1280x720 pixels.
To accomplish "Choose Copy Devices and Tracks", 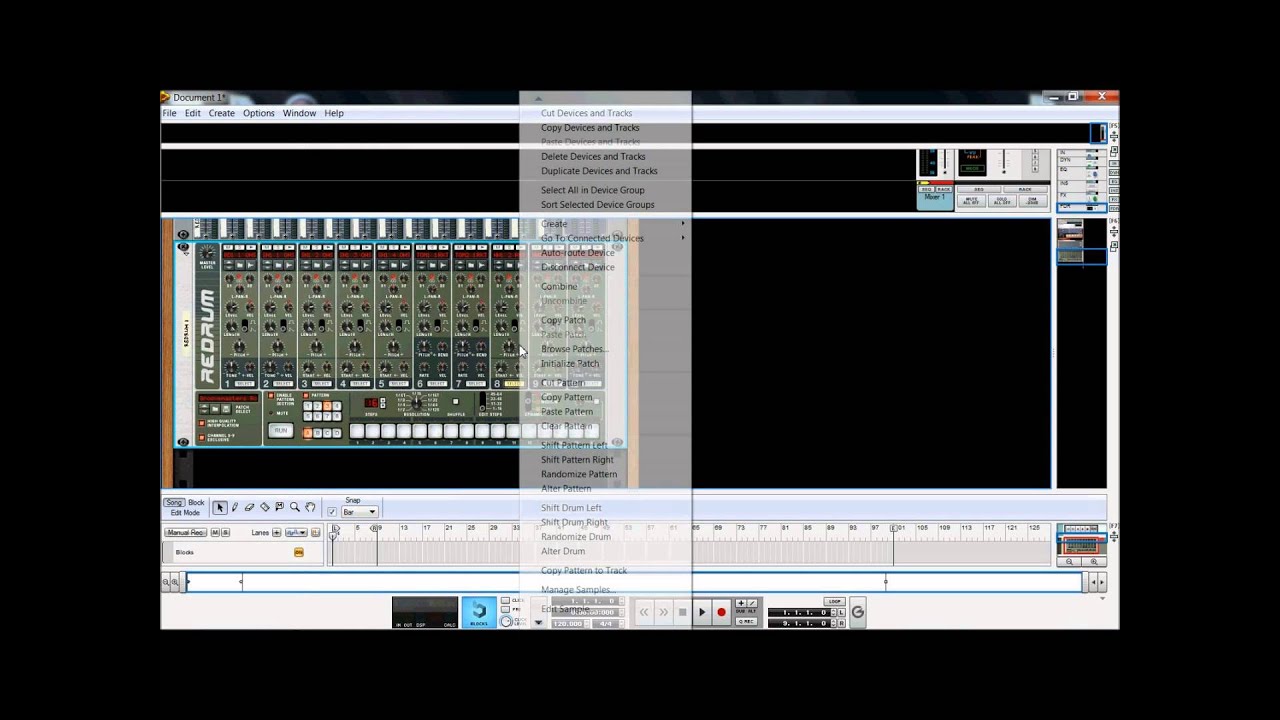I will click(590, 128).
